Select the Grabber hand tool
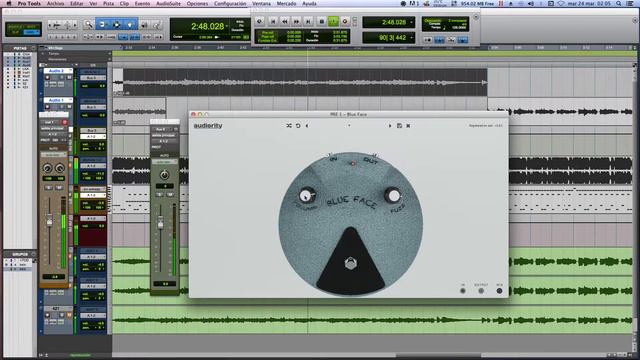 click(130, 25)
